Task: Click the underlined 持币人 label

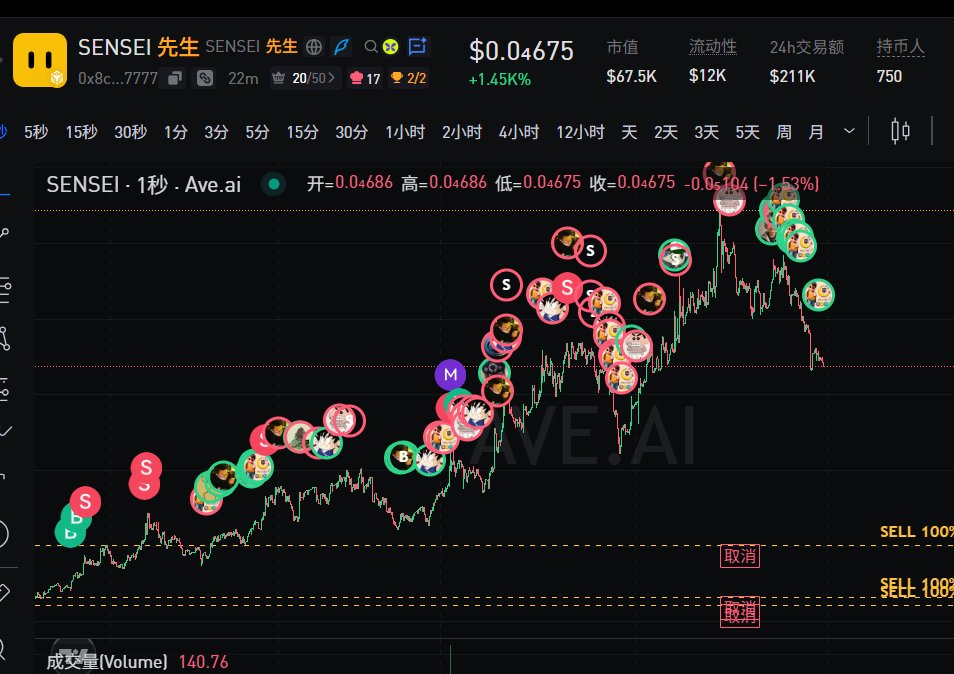Action: pyautogui.click(x=900, y=47)
